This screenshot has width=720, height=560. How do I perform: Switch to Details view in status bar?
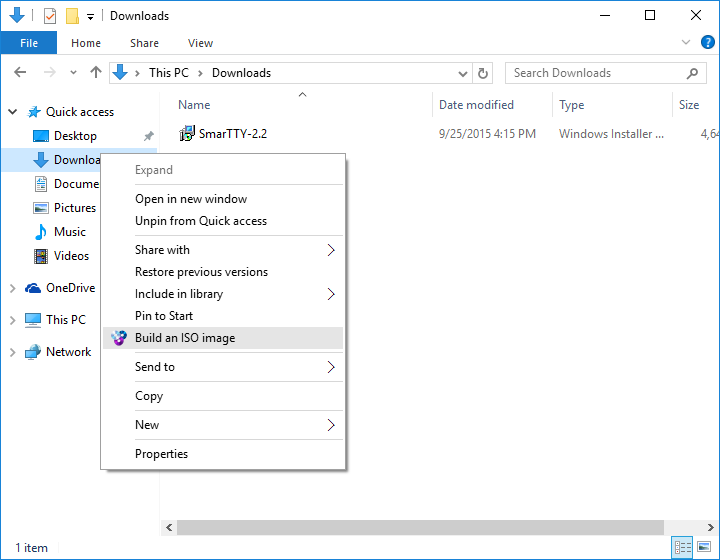(682, 547)
